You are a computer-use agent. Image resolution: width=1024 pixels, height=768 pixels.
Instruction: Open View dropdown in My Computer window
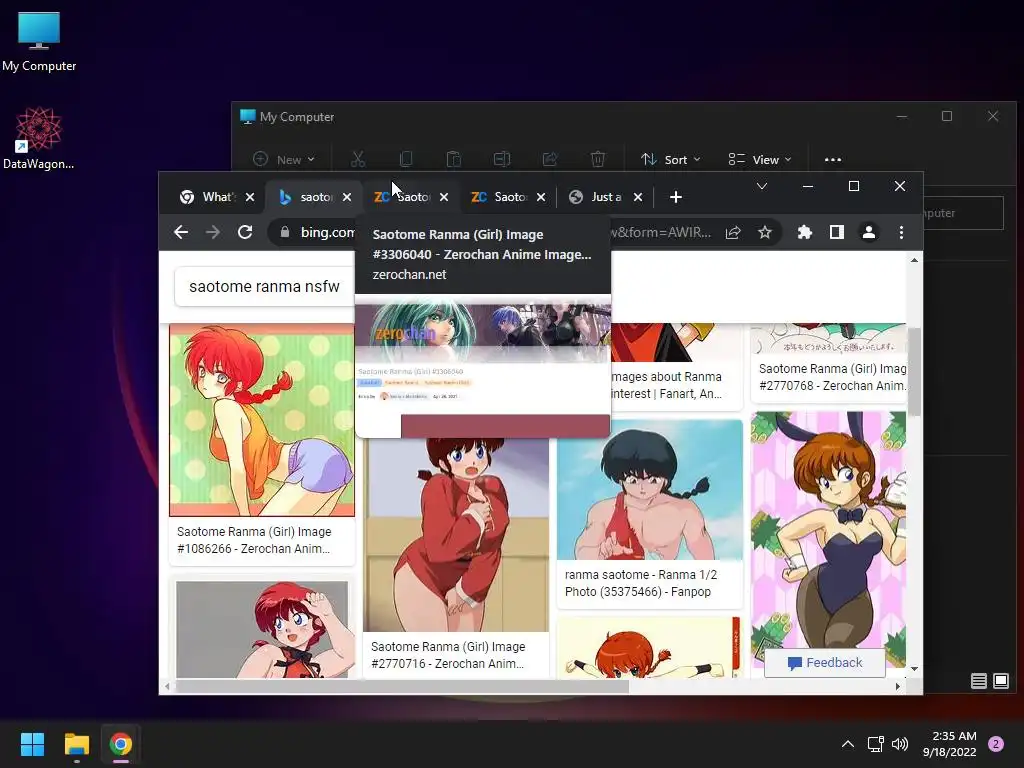(x=760, y=159)
